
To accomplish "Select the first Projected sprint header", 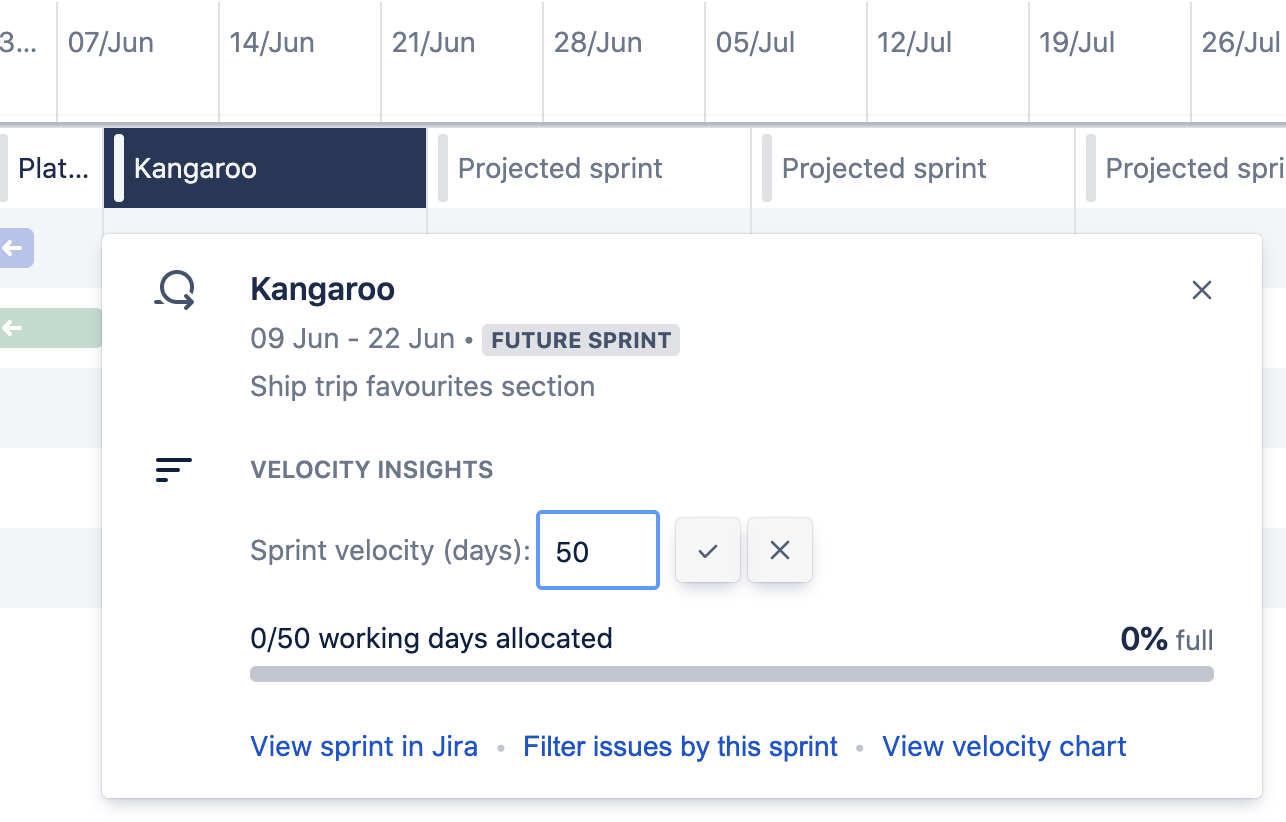I will point(589,168).
